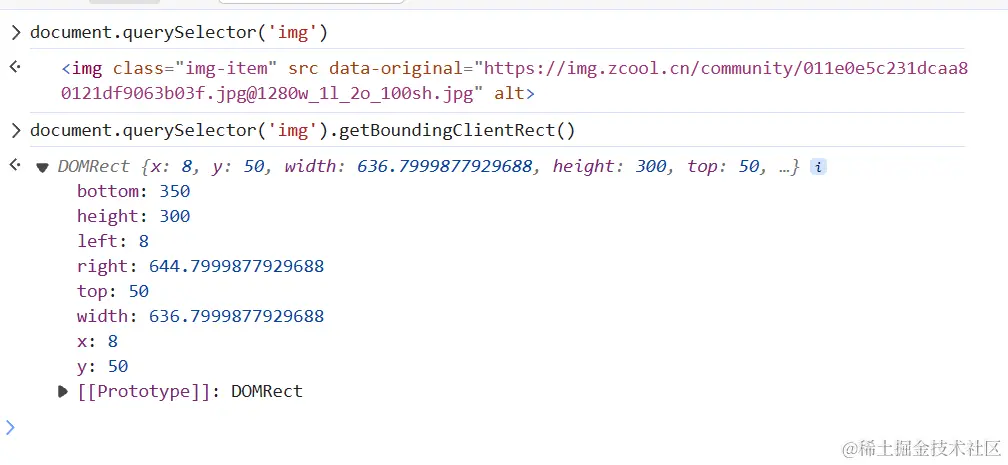Image resolution: width=1008 pixels, height=465 pixels.
Task: Click the top: 50 property row
Action: (113, 291)
